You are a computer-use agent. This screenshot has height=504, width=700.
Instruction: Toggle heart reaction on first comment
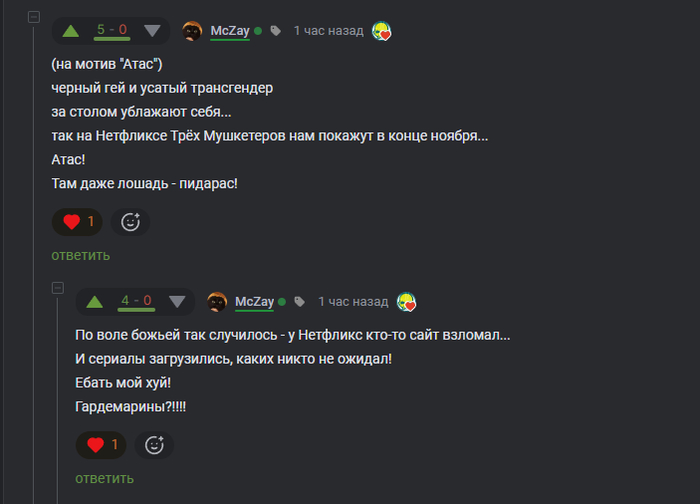77,222
